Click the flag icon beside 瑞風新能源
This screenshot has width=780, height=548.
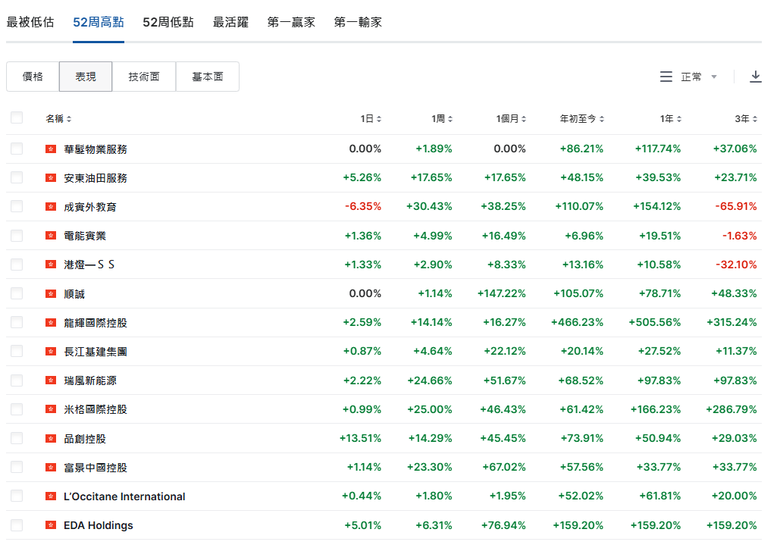51,380
